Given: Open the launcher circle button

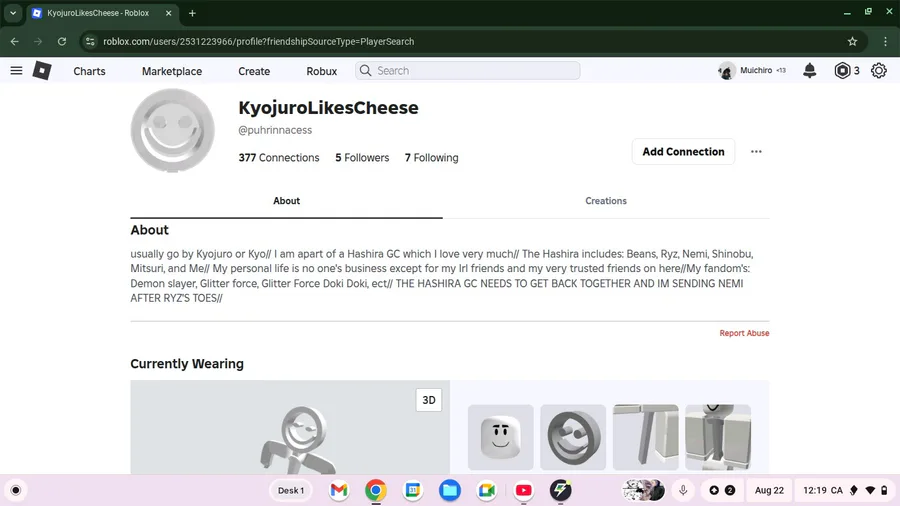Looking at the screenshot, I should point(16,490).
